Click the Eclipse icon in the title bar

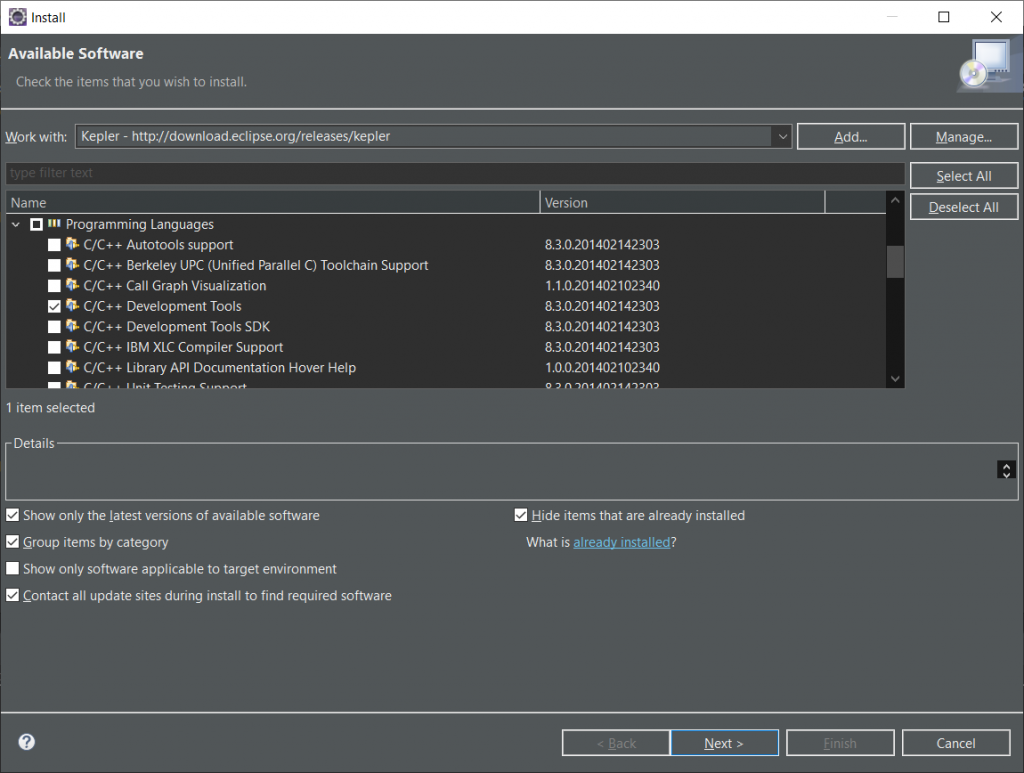tap(17, 17)
